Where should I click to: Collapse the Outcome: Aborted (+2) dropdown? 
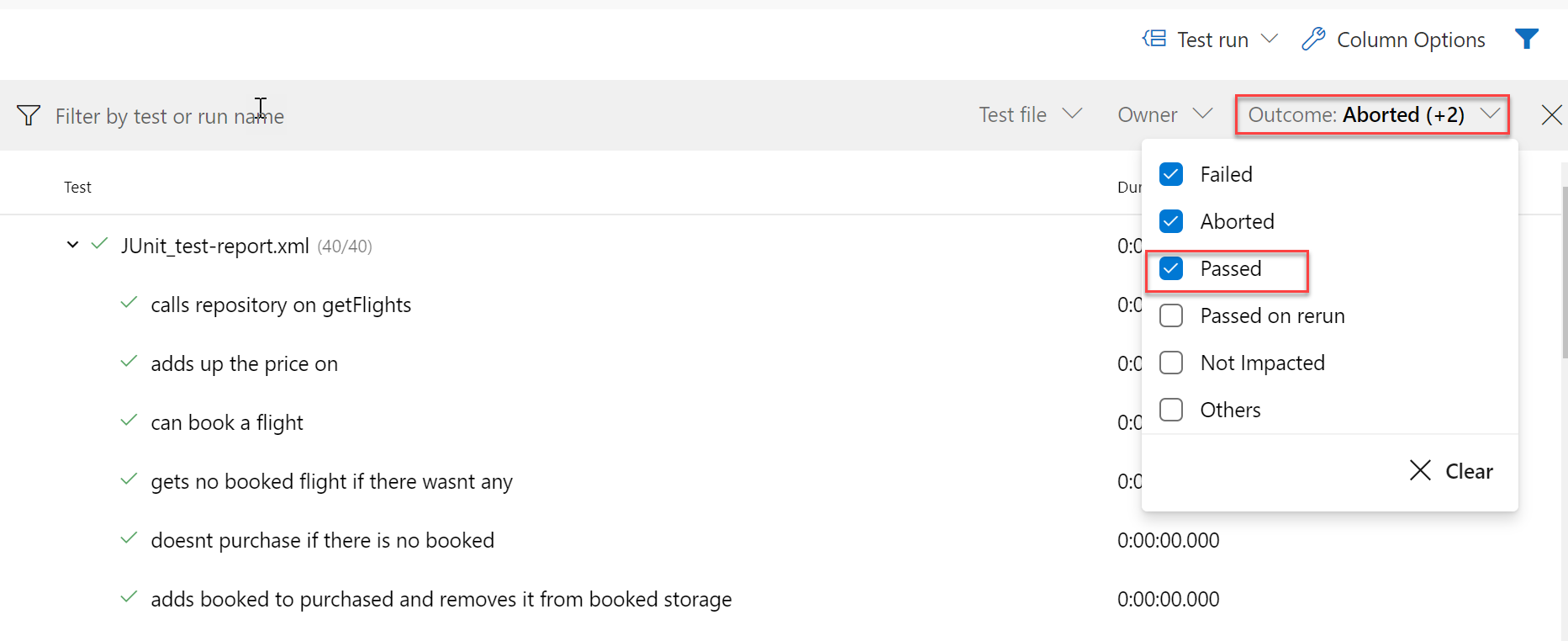(1372, 114)
